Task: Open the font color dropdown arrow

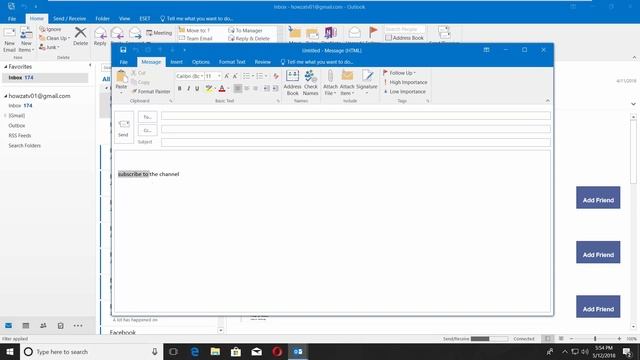Action: [x=228, y=89]
